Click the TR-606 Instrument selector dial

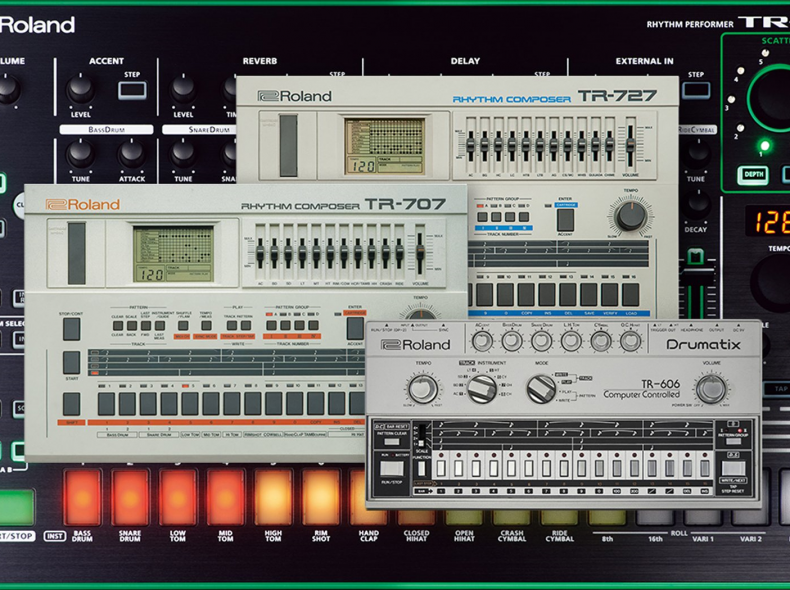click(x=482, y=389)
